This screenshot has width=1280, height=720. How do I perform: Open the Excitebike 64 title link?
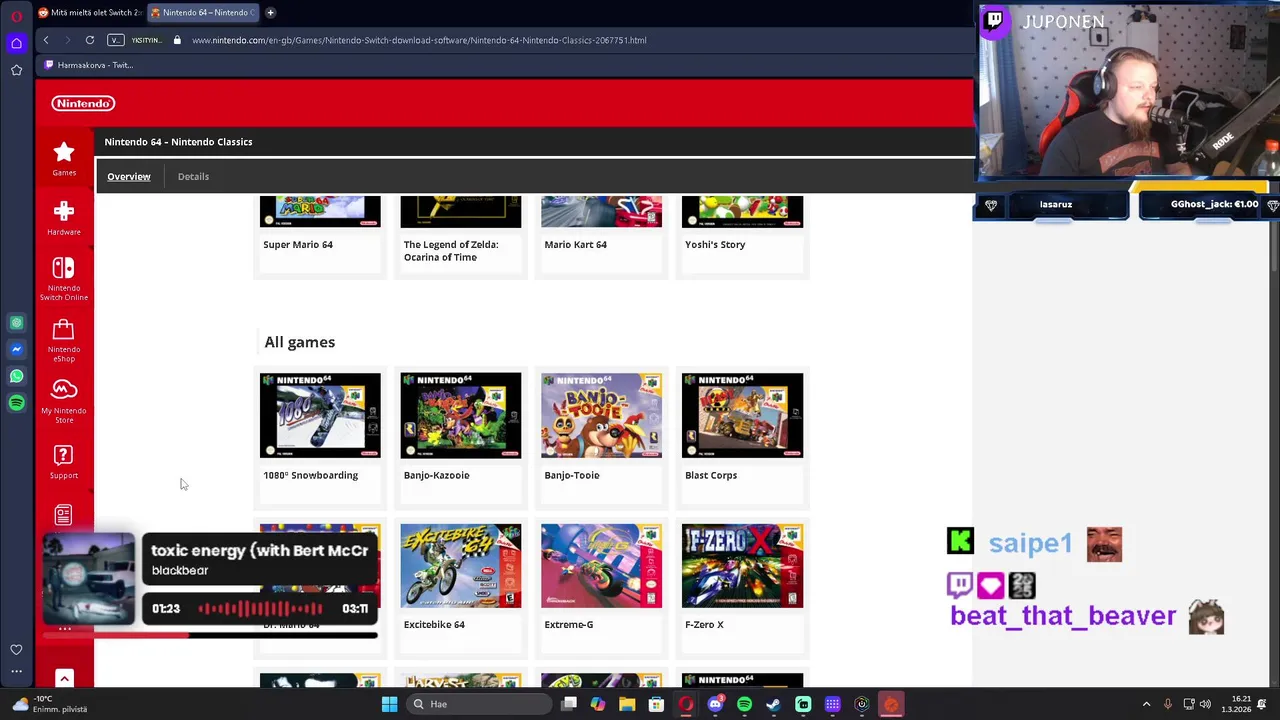(x=434, y=624)
